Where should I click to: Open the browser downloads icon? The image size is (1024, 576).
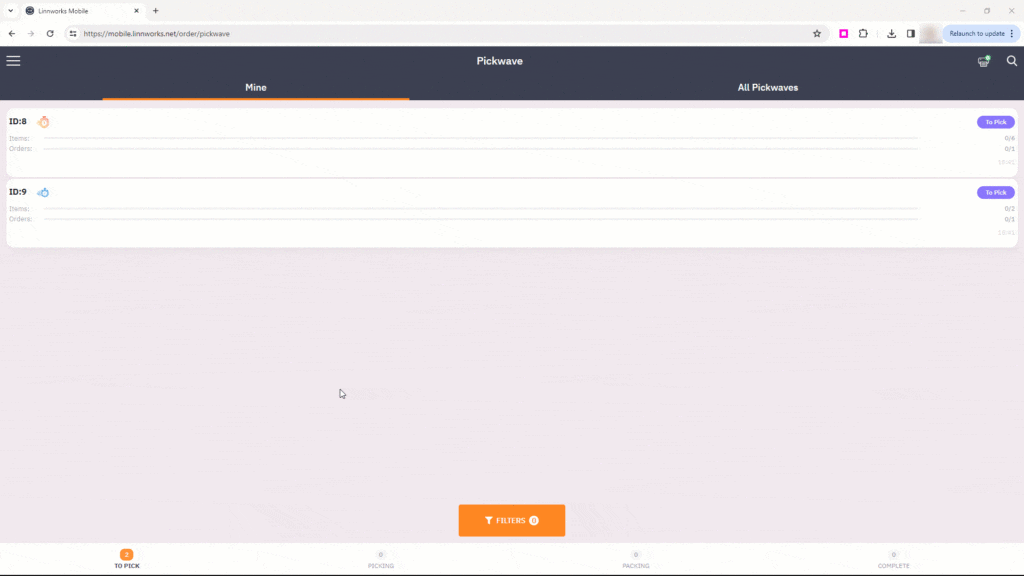[x=891, y=33]
